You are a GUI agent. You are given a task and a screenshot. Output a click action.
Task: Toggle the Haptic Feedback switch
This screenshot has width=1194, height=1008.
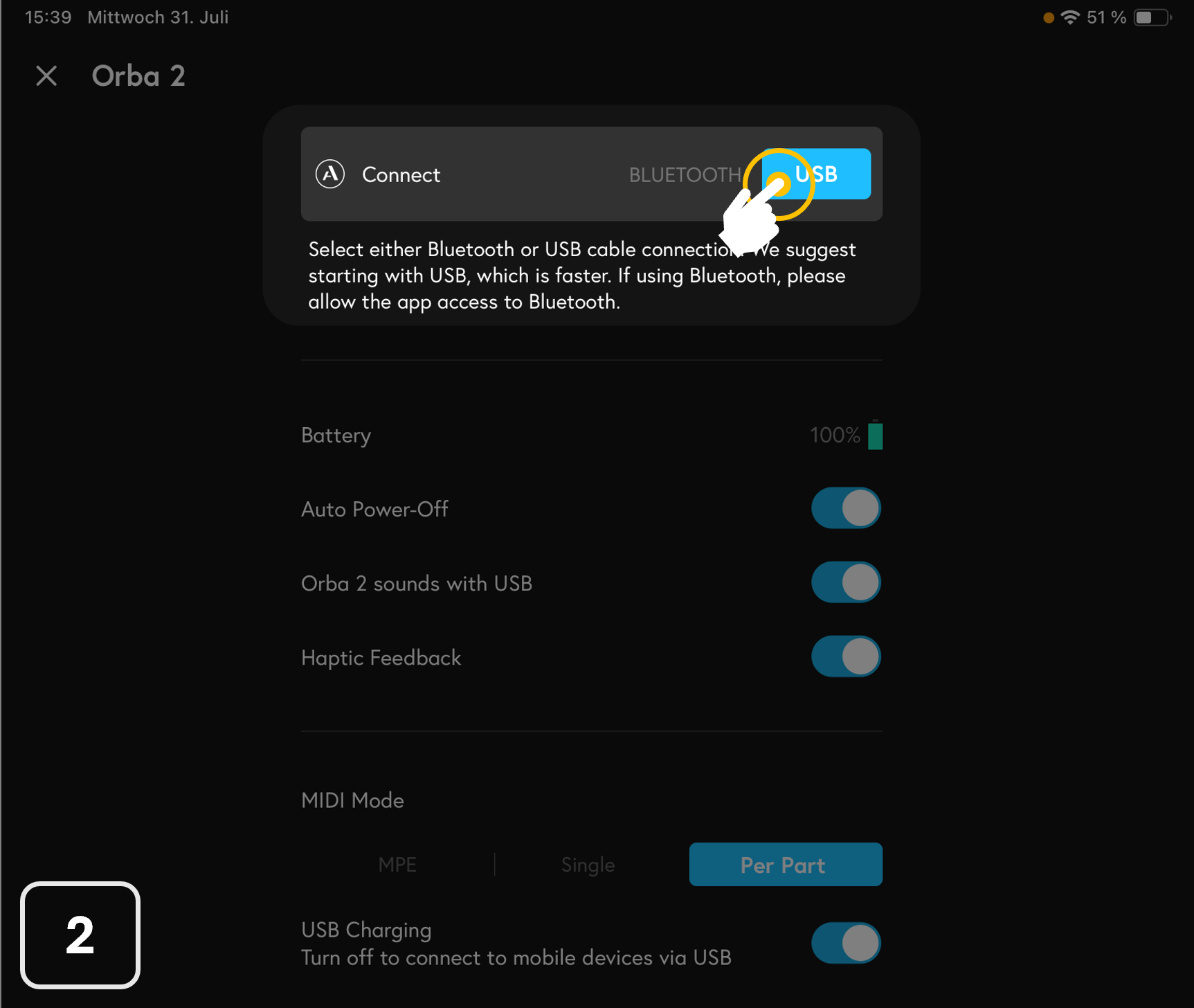click(x=846, y=656)
